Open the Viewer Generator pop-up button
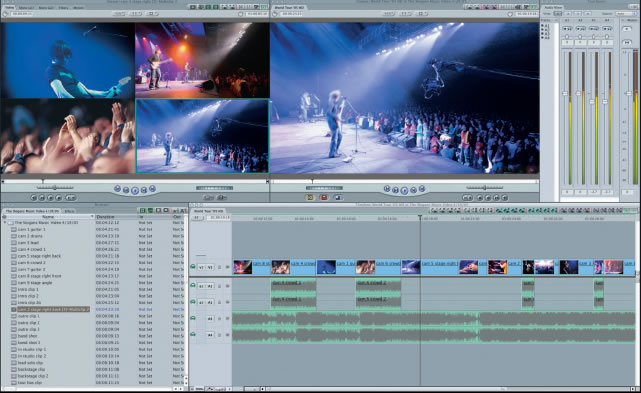This screenshot has height=393, width=641. [x=222, y=198]
